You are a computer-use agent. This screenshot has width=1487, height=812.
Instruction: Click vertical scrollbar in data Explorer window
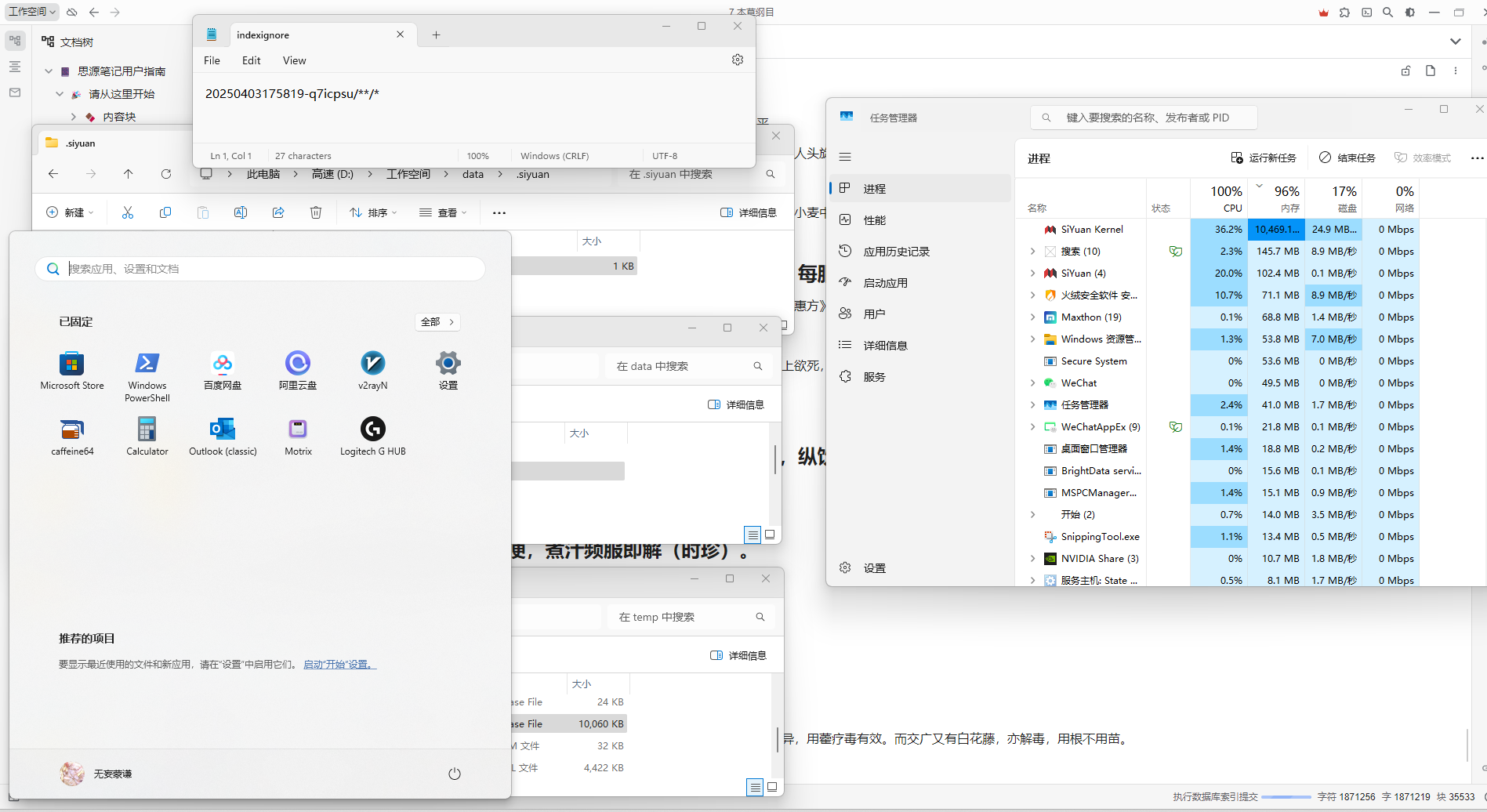click(775, 459)
